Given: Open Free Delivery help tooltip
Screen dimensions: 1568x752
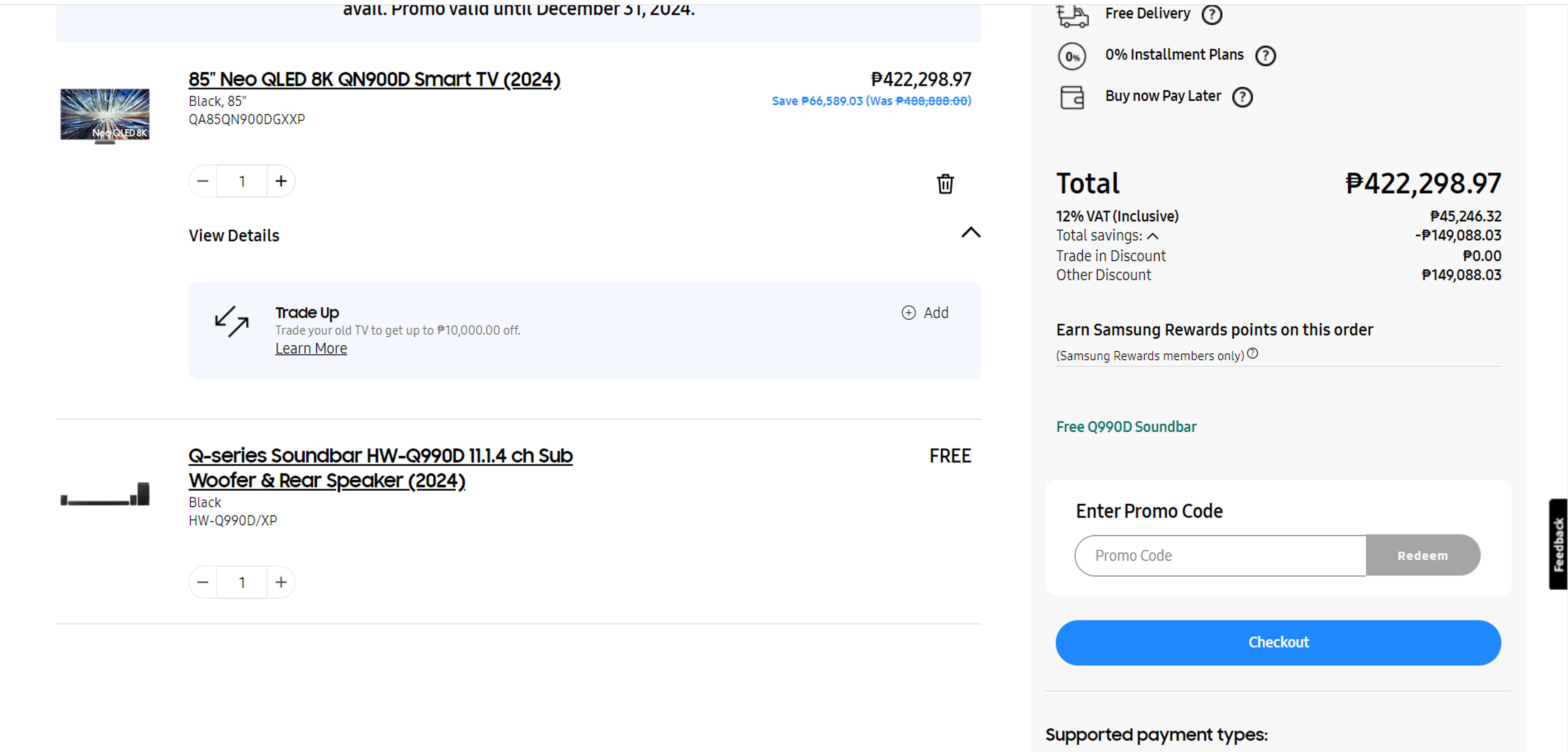Looking at the screenshot, I should [1211, 15].
